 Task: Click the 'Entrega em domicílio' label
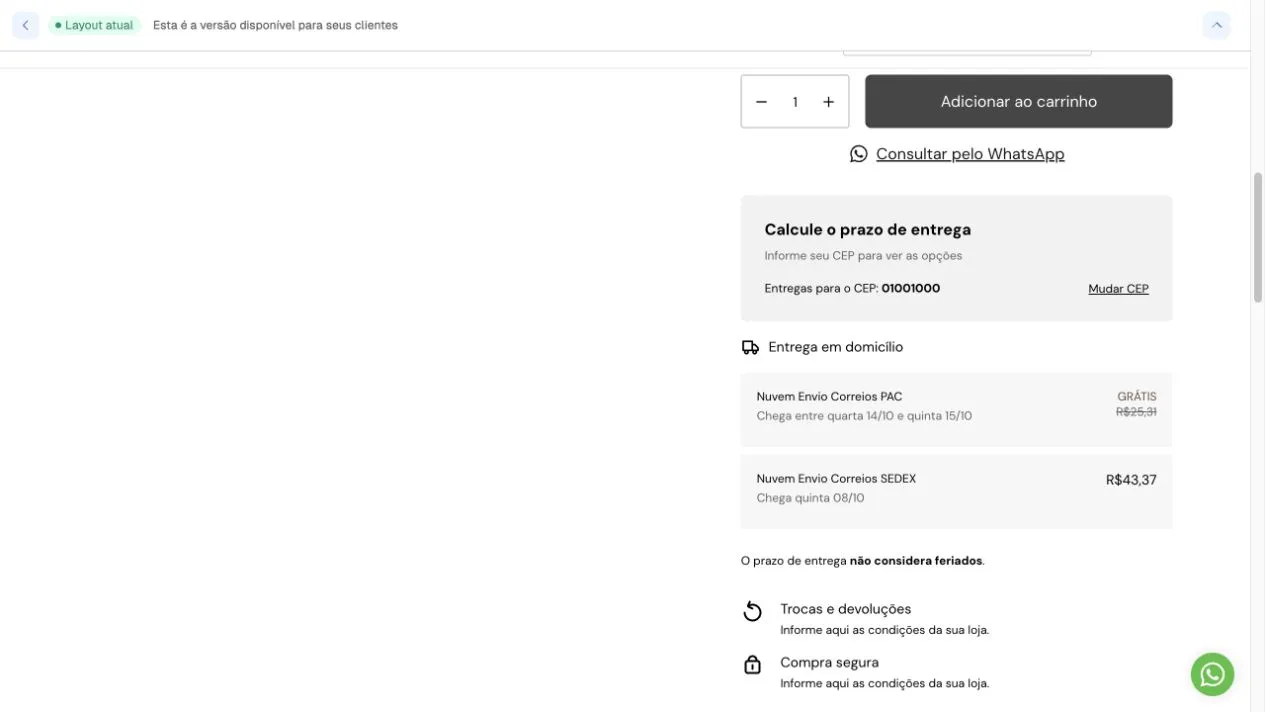pyautogui.click(x=836, y=347)
